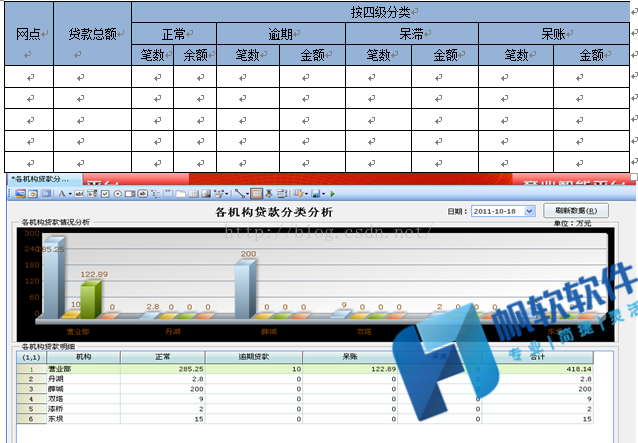Select row 6 '东坝' in the grid
638x443 pixels.
(x=304, y=419)
